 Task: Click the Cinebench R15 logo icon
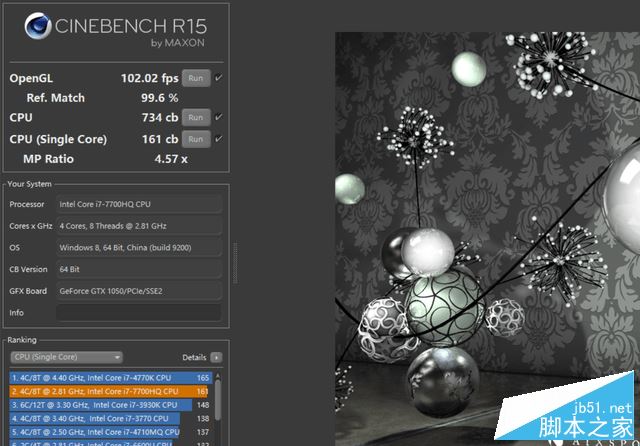38,26
